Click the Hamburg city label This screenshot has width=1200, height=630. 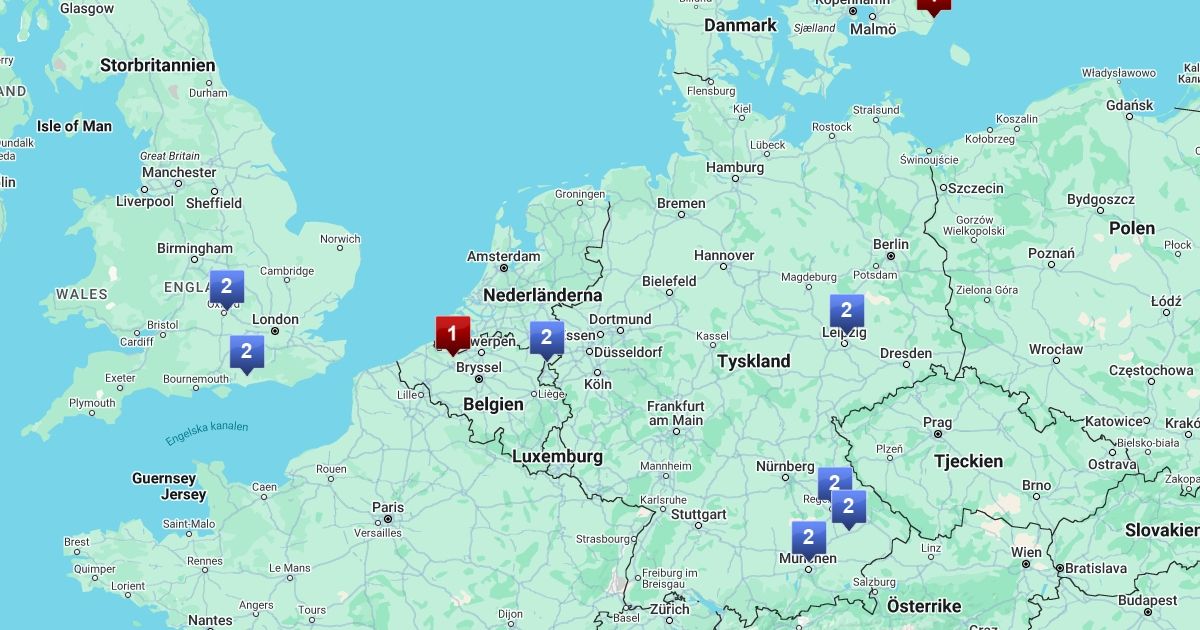click(x=735, y=167)
